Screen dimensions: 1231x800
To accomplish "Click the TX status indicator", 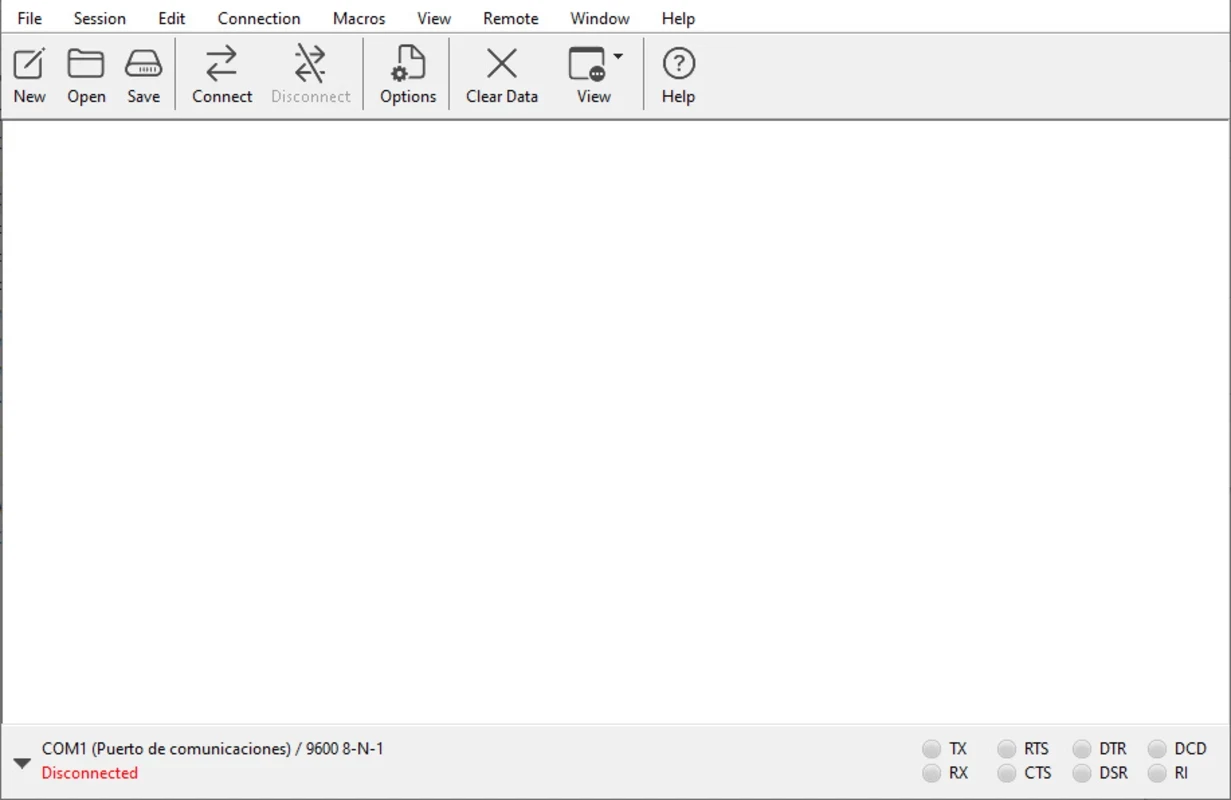I will pos(932,749).
